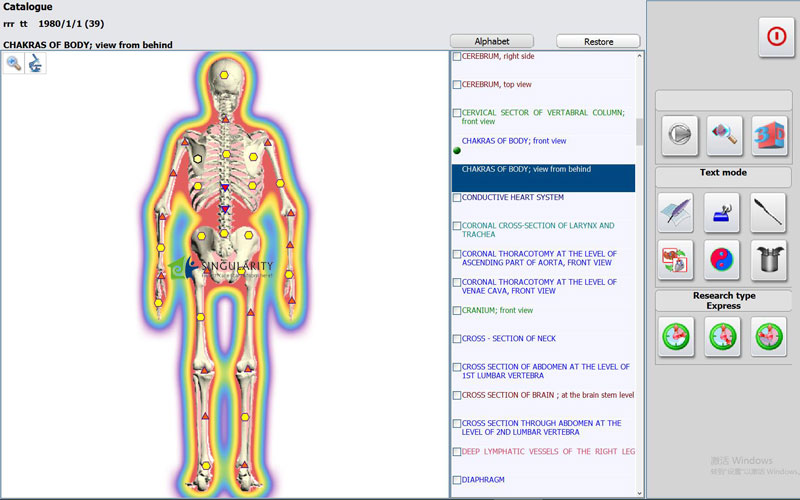Check the DEEP LYMPHATIC VESSELS checkbox
The image size is (800, 500).
click(457, 452)
